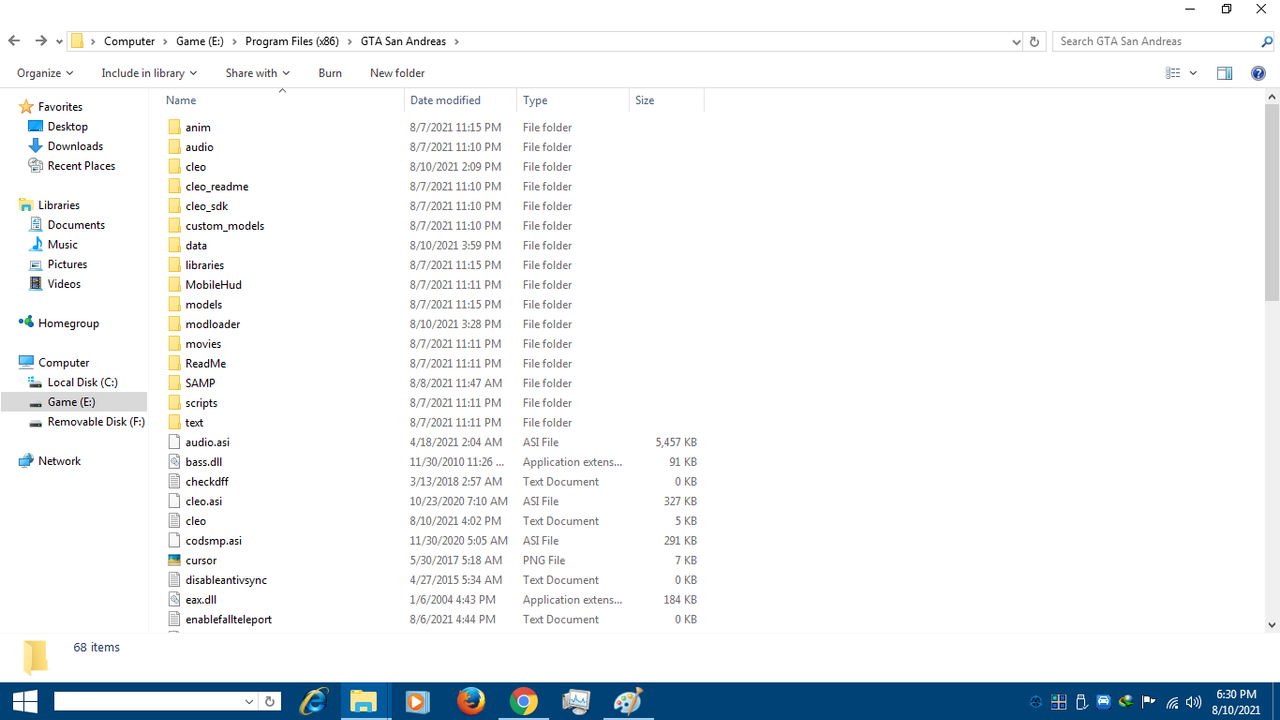Launch Internet Explorer from the taskbar
Image resolution: width=1280 pixels, height=720 pixels.
tap(314, 701)
